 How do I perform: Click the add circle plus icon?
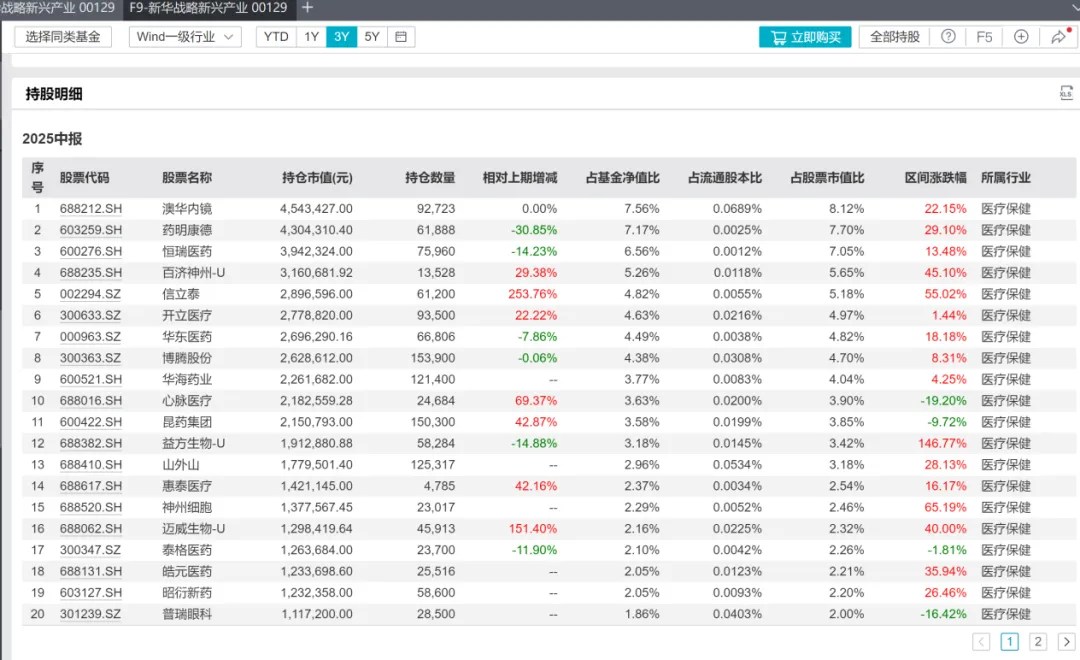(1021, 37)
